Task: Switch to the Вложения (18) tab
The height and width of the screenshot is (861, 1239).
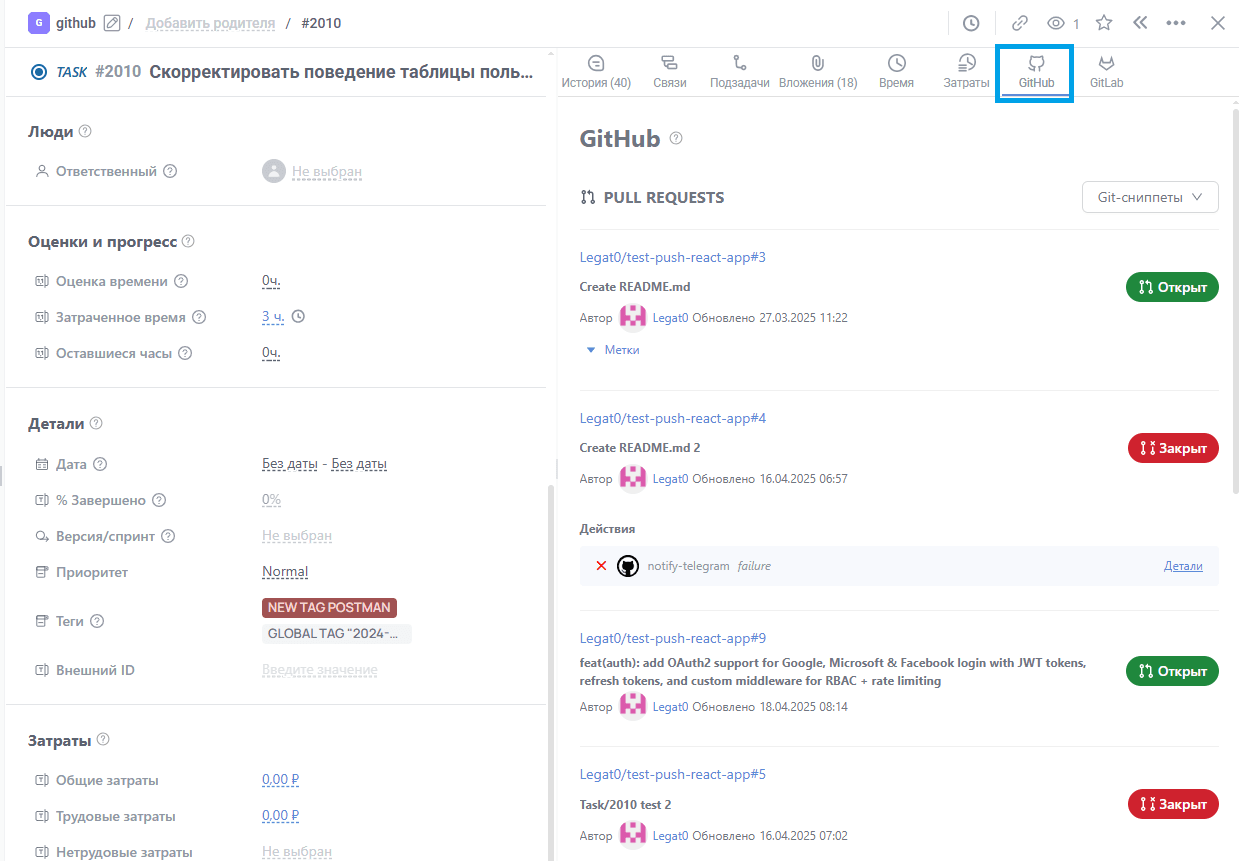Action: coord(818,72)
